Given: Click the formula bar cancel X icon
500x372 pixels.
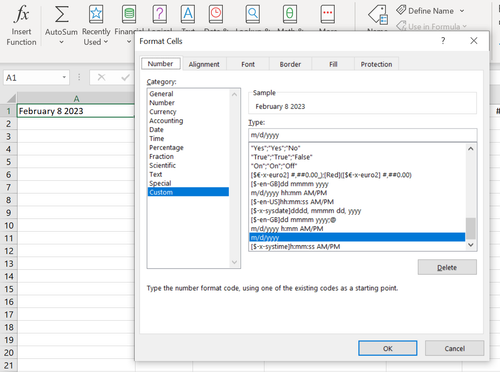Looking at the screenshot, I should (102, 78).
